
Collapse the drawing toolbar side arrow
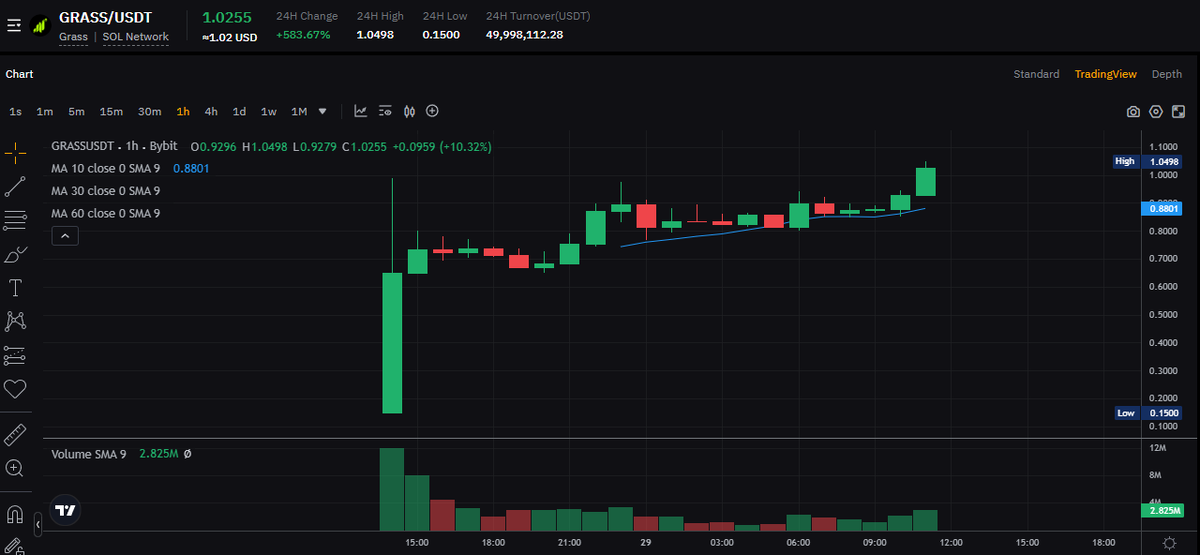38,524
